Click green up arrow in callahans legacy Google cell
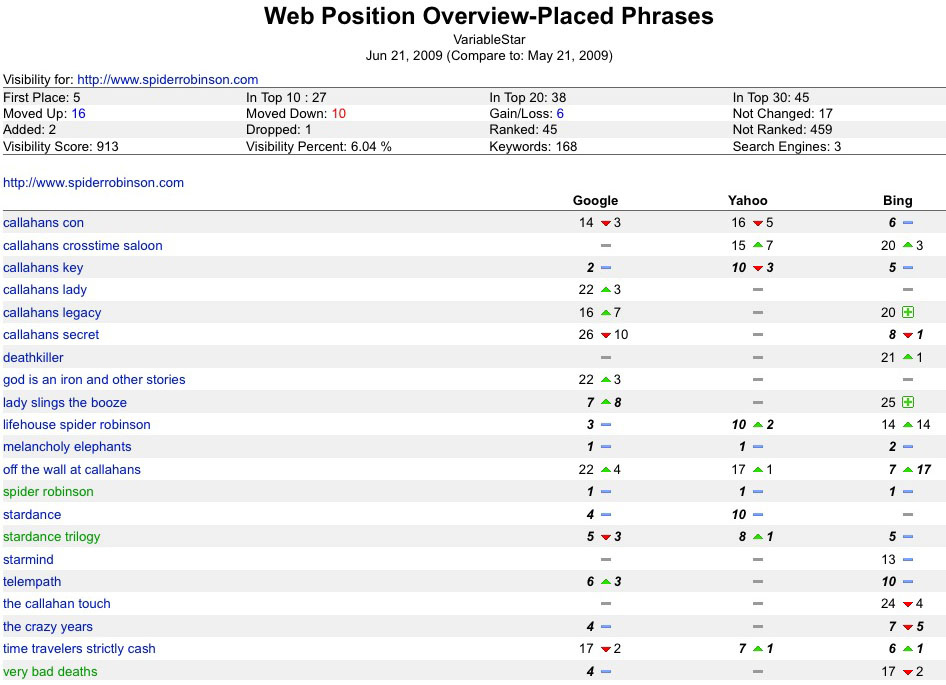 click(606, 312)
